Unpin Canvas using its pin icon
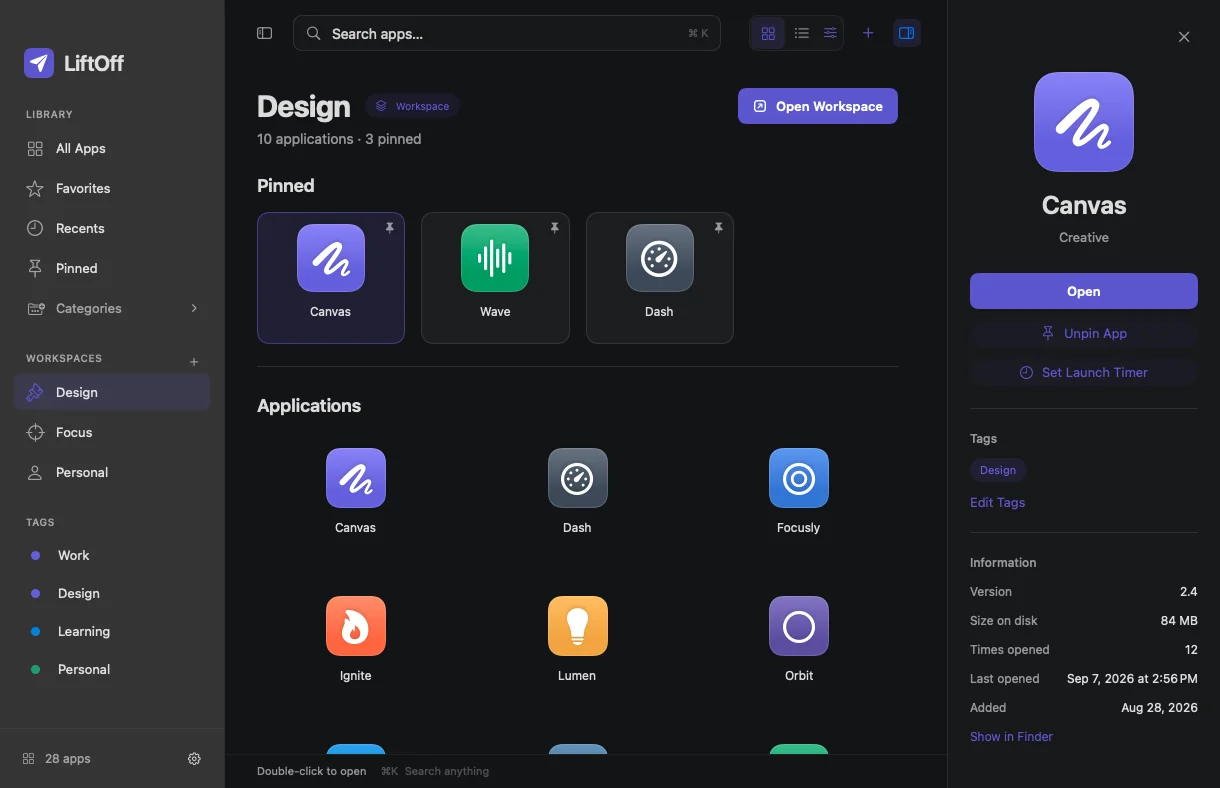Screen dimensions: 1220x788 click(x=389, y=228)
